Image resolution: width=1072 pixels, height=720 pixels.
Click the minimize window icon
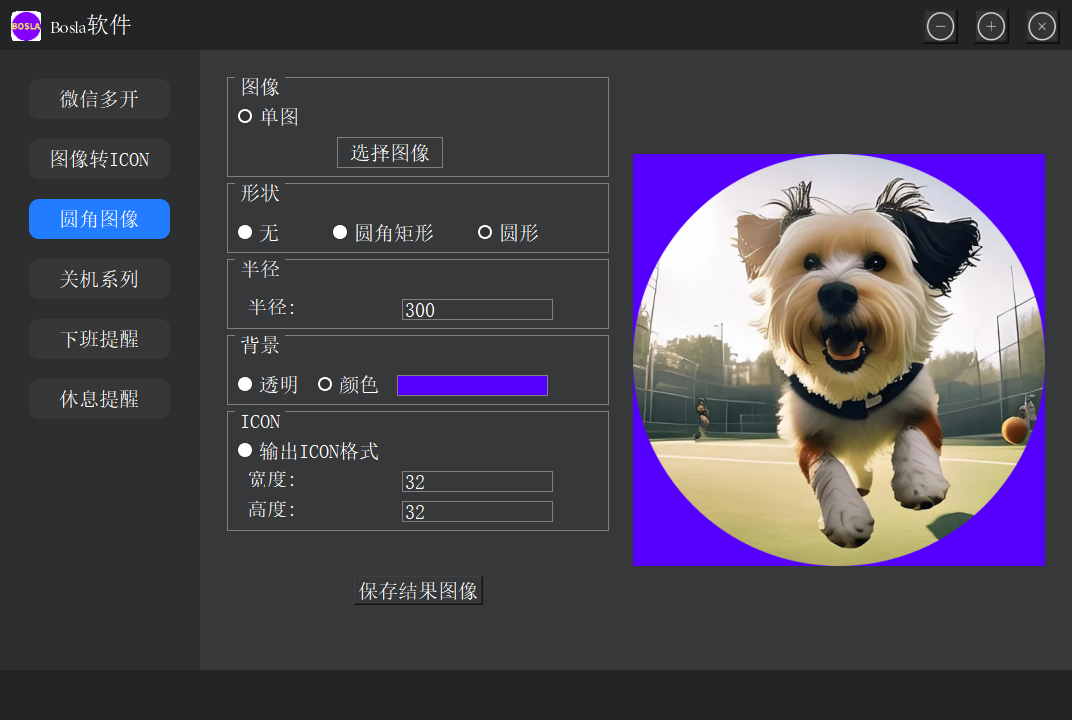(x=940, y=27)
